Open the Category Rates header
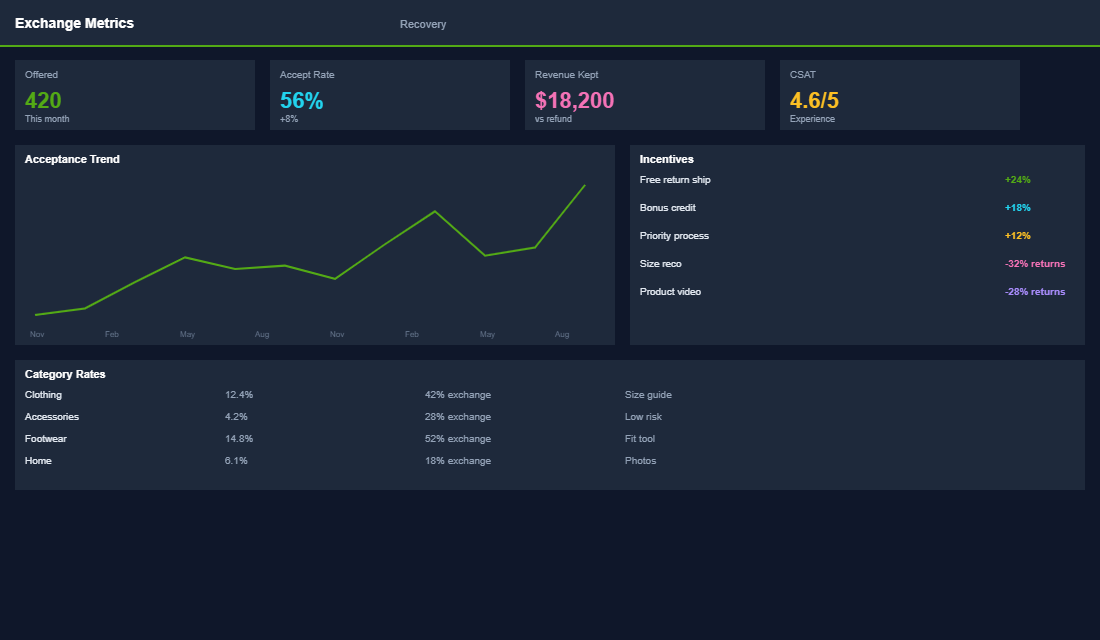 coord(63,373)
